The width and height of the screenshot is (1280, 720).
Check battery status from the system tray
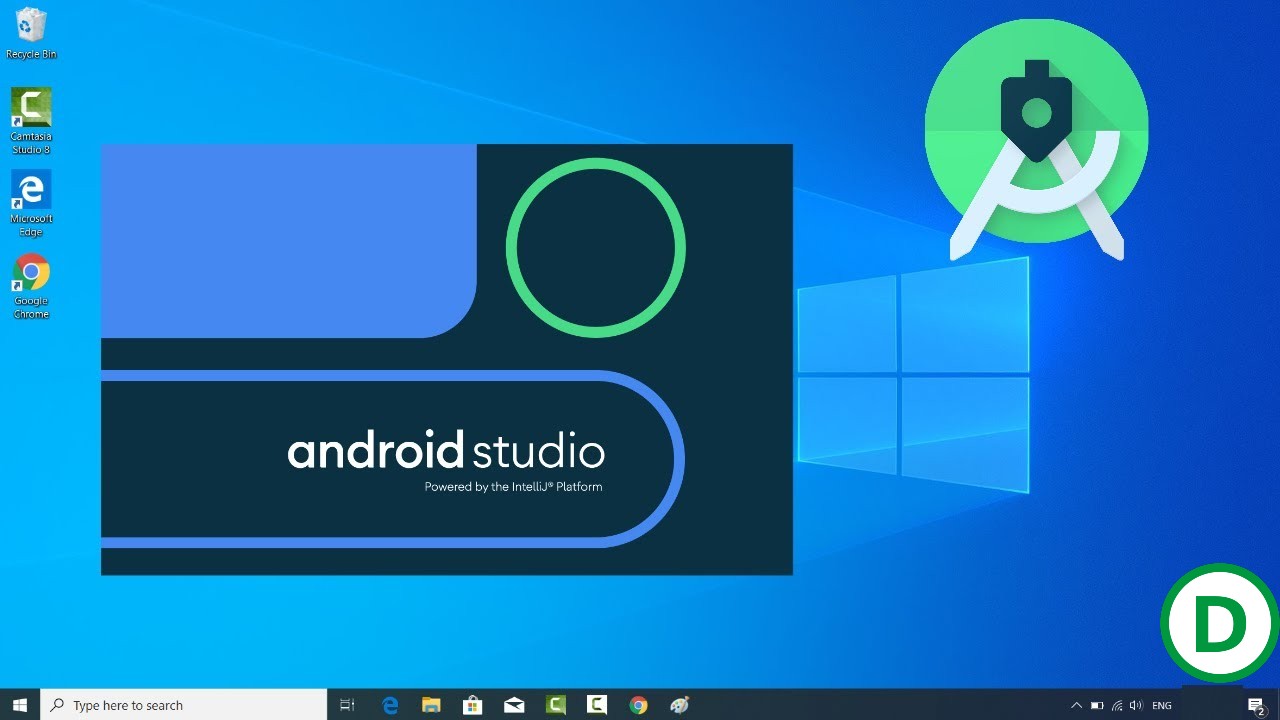point(1096,704)
